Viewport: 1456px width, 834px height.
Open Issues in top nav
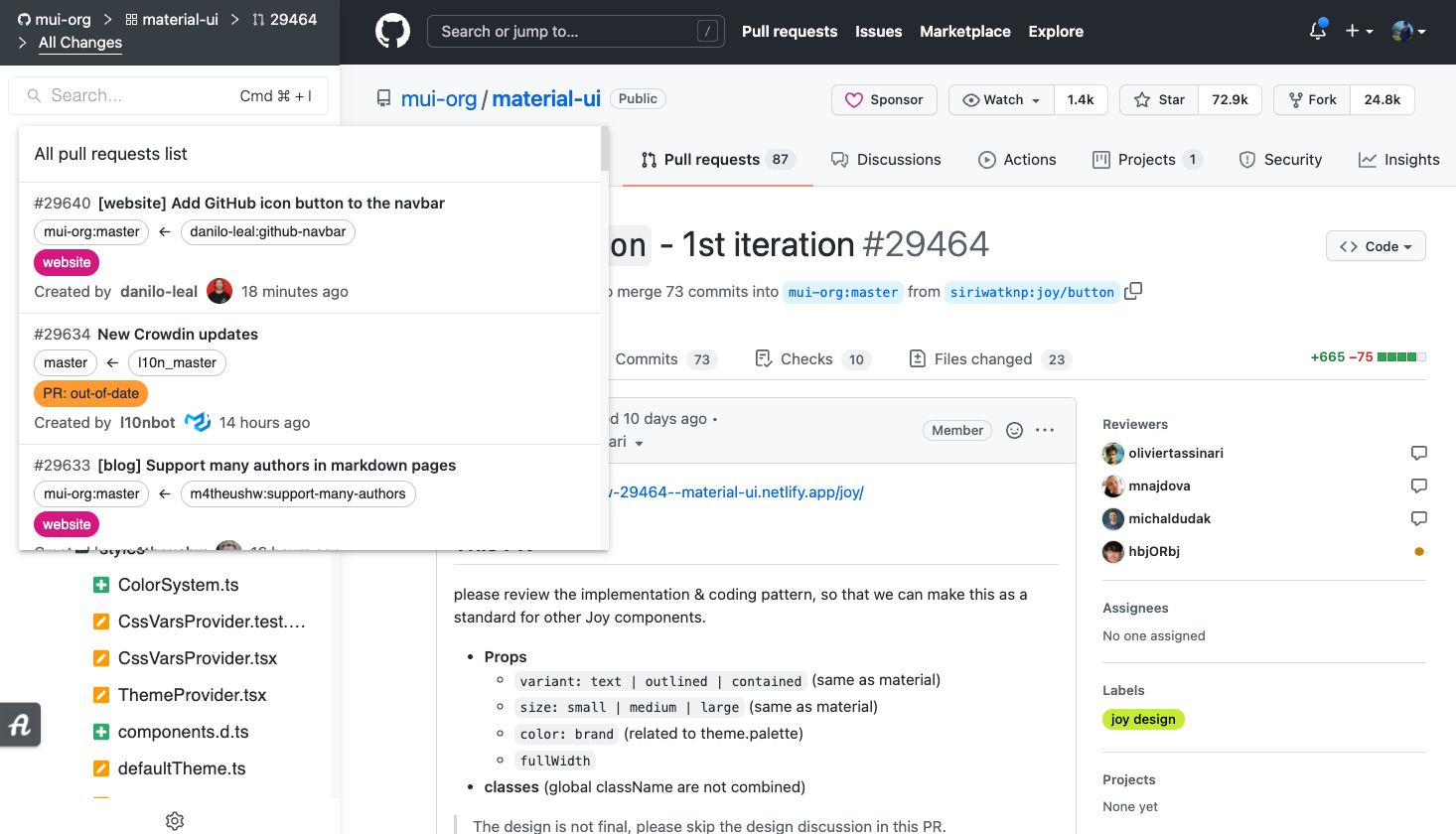(x=879, y=32)
